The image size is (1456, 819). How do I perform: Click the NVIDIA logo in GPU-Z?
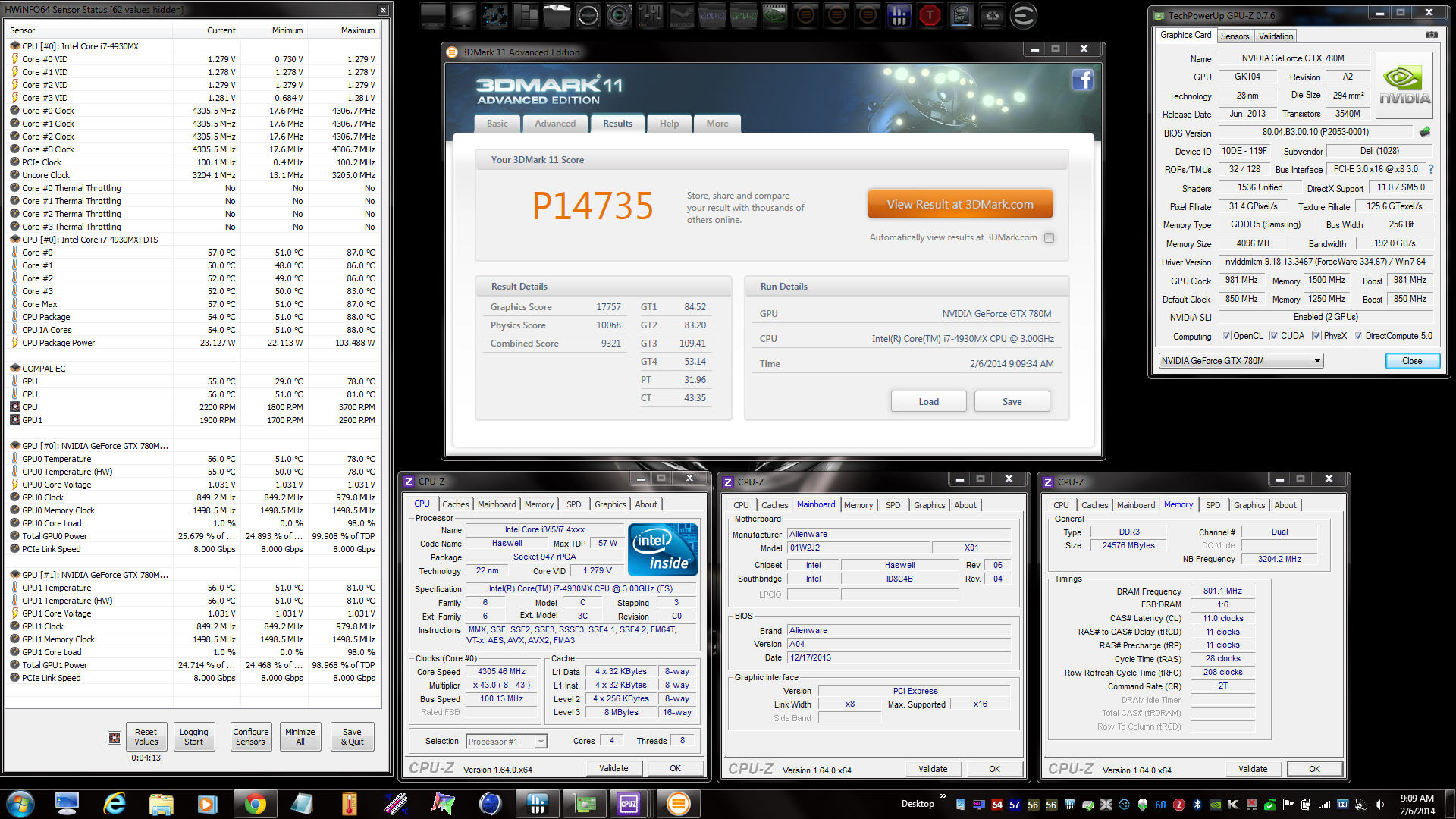pyautogui.click(x=1404, y=85)
